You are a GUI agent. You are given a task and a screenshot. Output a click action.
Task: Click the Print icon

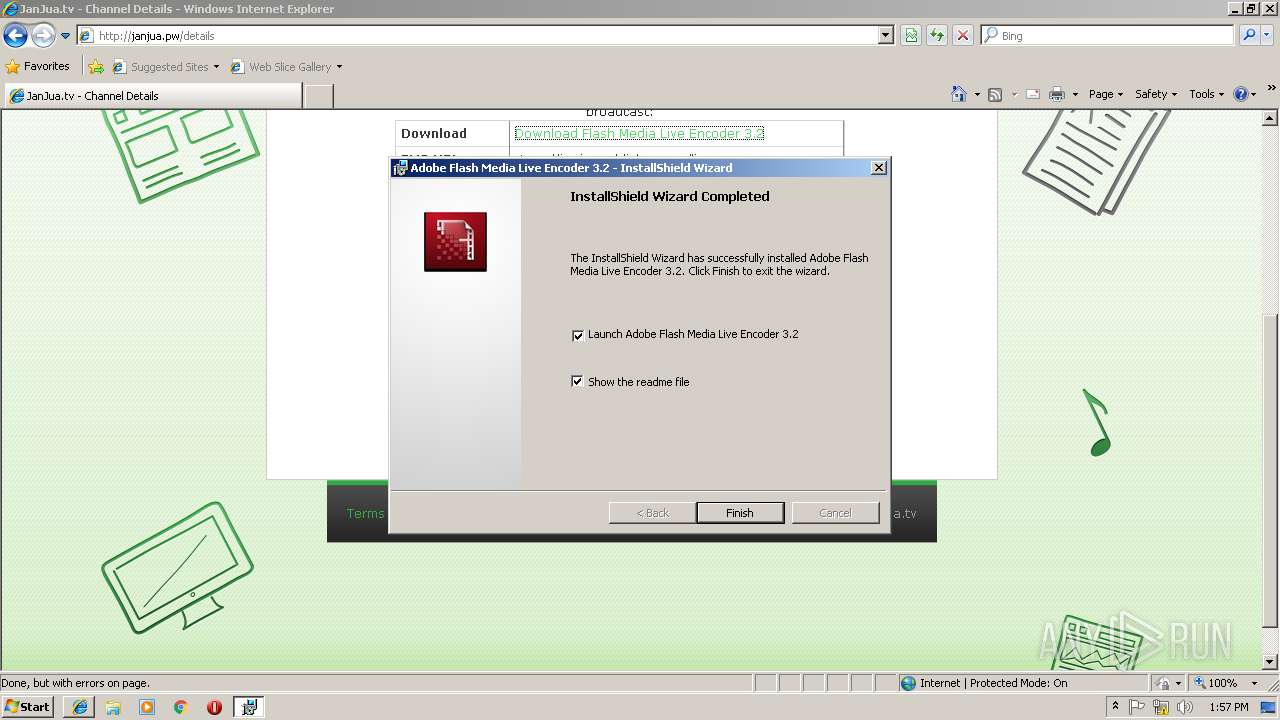(1057, 94)
